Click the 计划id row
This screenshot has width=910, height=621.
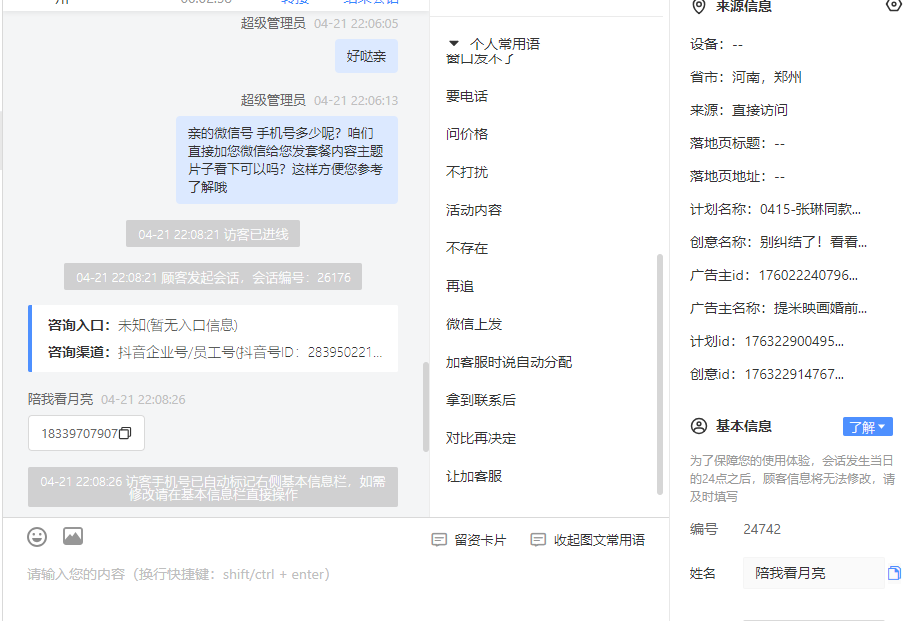click(x=767, y=342)
